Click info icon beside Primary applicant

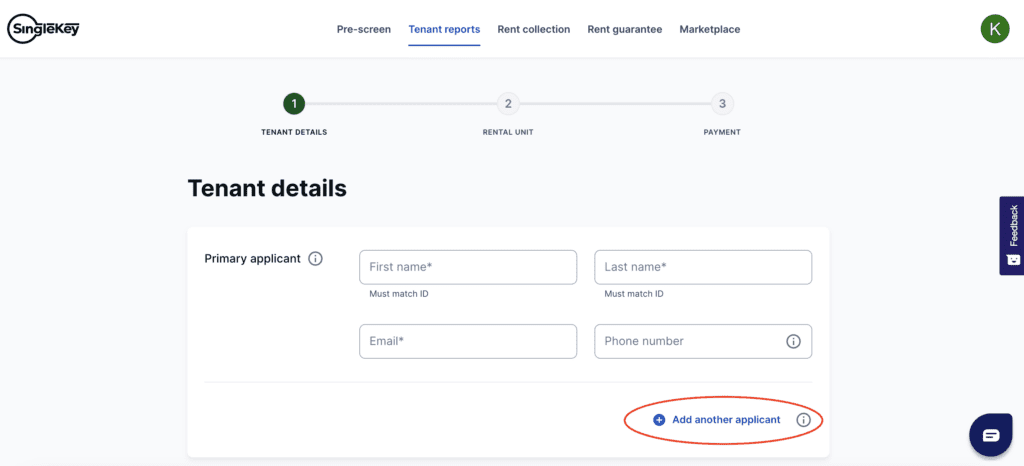point(315,259)
